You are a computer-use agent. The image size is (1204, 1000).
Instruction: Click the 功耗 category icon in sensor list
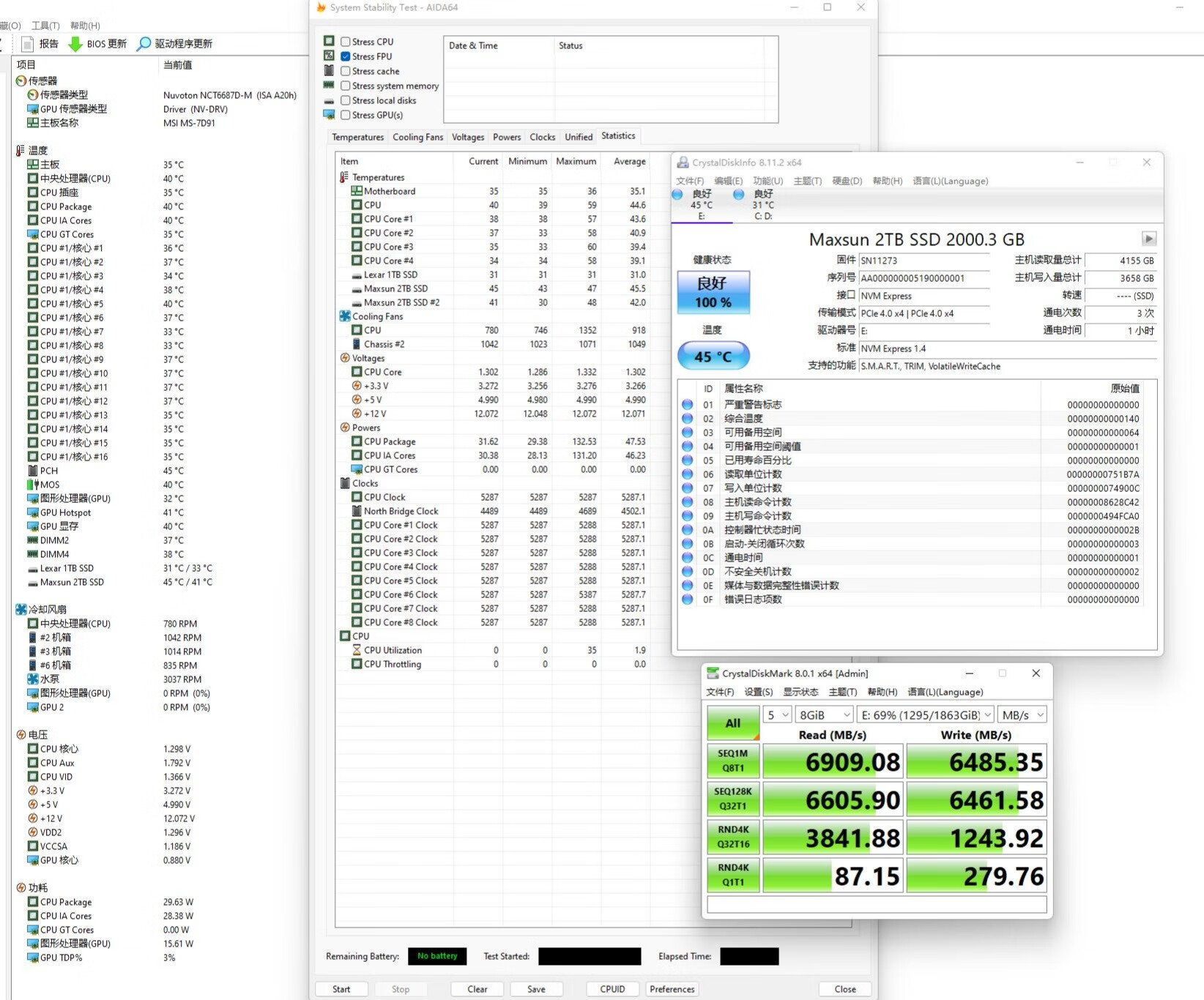[x=21, y=887]
